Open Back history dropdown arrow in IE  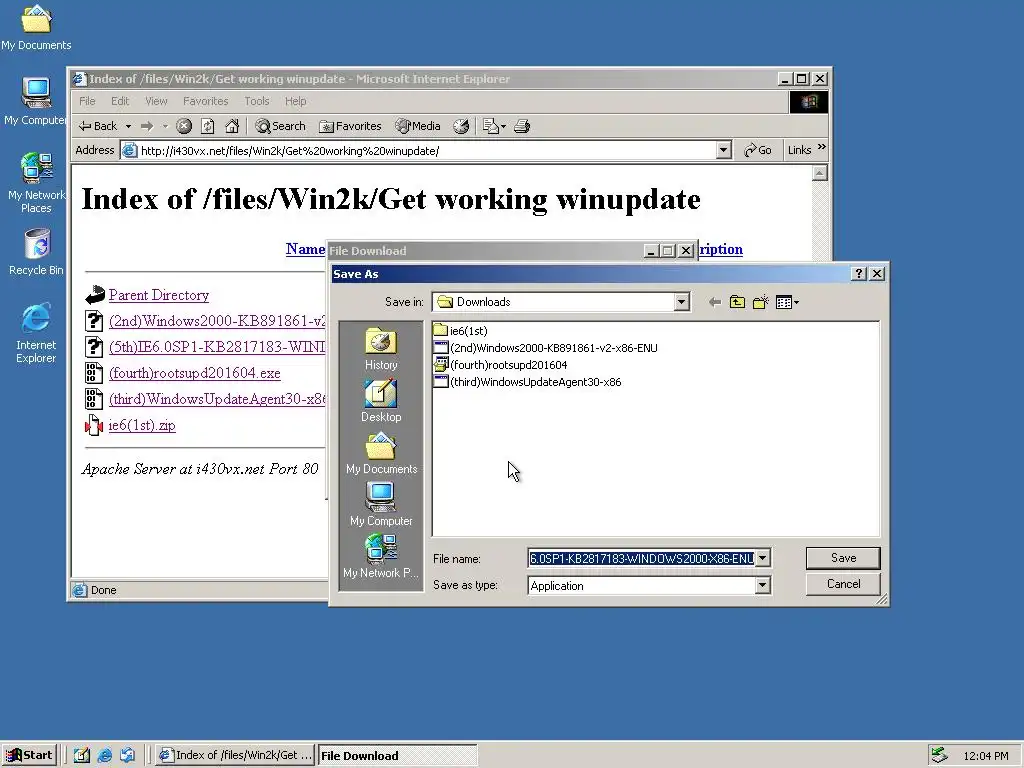129,126
